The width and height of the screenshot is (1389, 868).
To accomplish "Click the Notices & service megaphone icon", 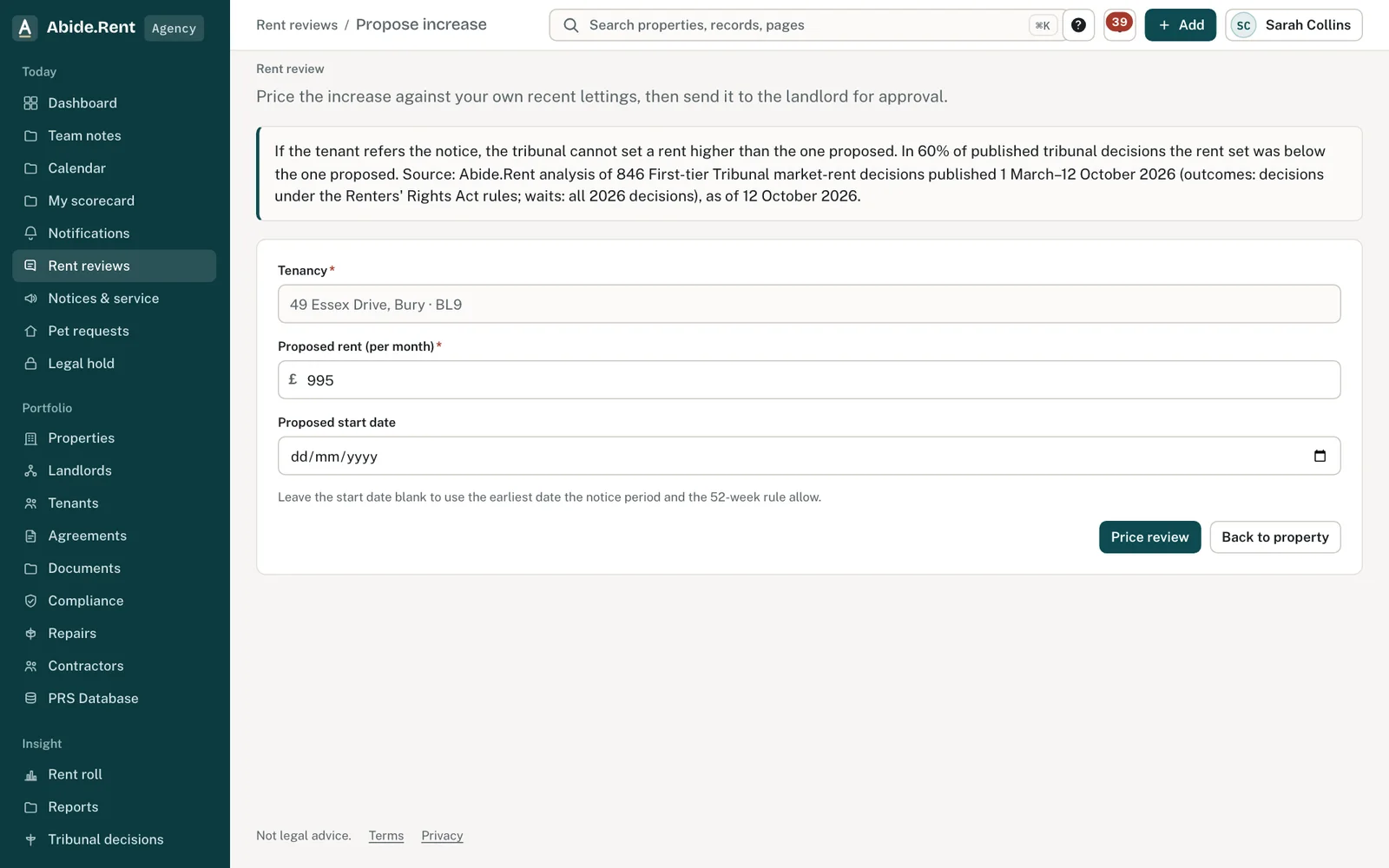I will 31,299.
